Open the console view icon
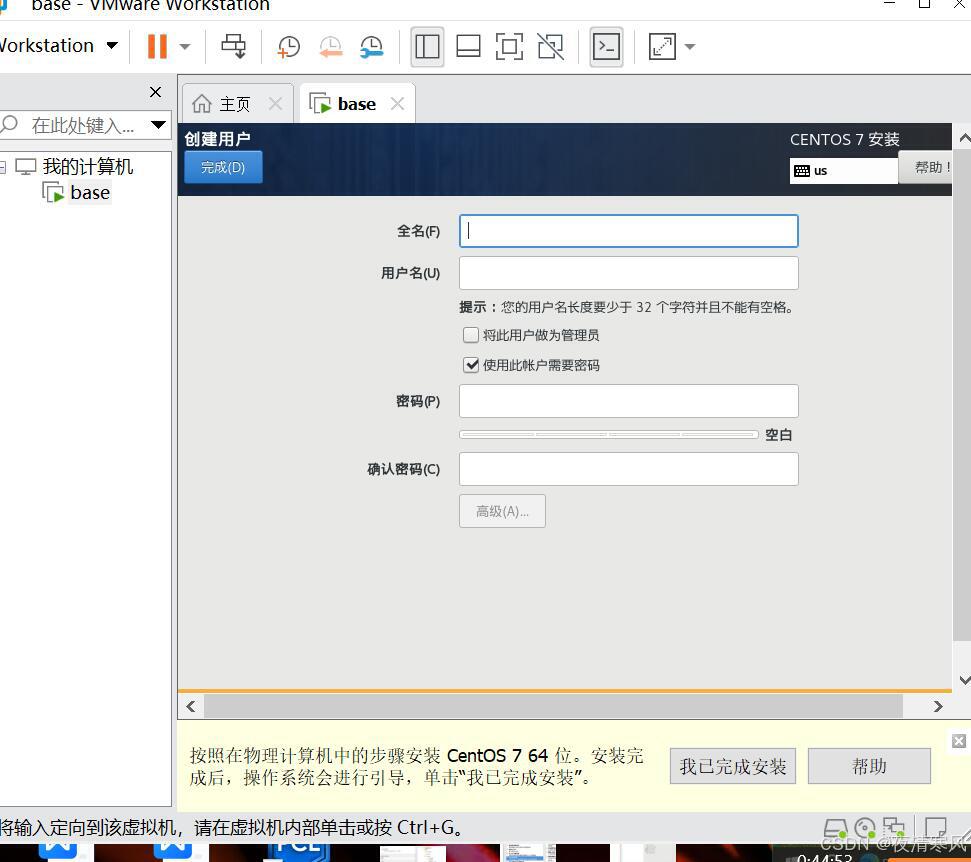This screenshot has height=862, width=971. pyautogui.click(x=606, y=46)
